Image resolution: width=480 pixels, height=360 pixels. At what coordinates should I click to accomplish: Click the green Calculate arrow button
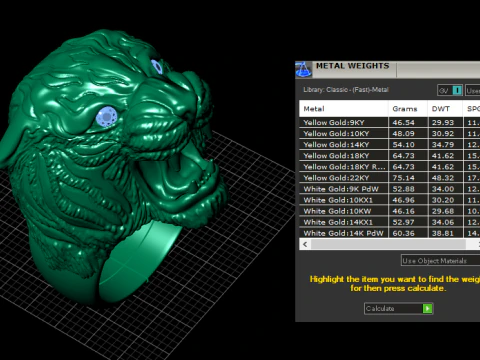[427, 308]
